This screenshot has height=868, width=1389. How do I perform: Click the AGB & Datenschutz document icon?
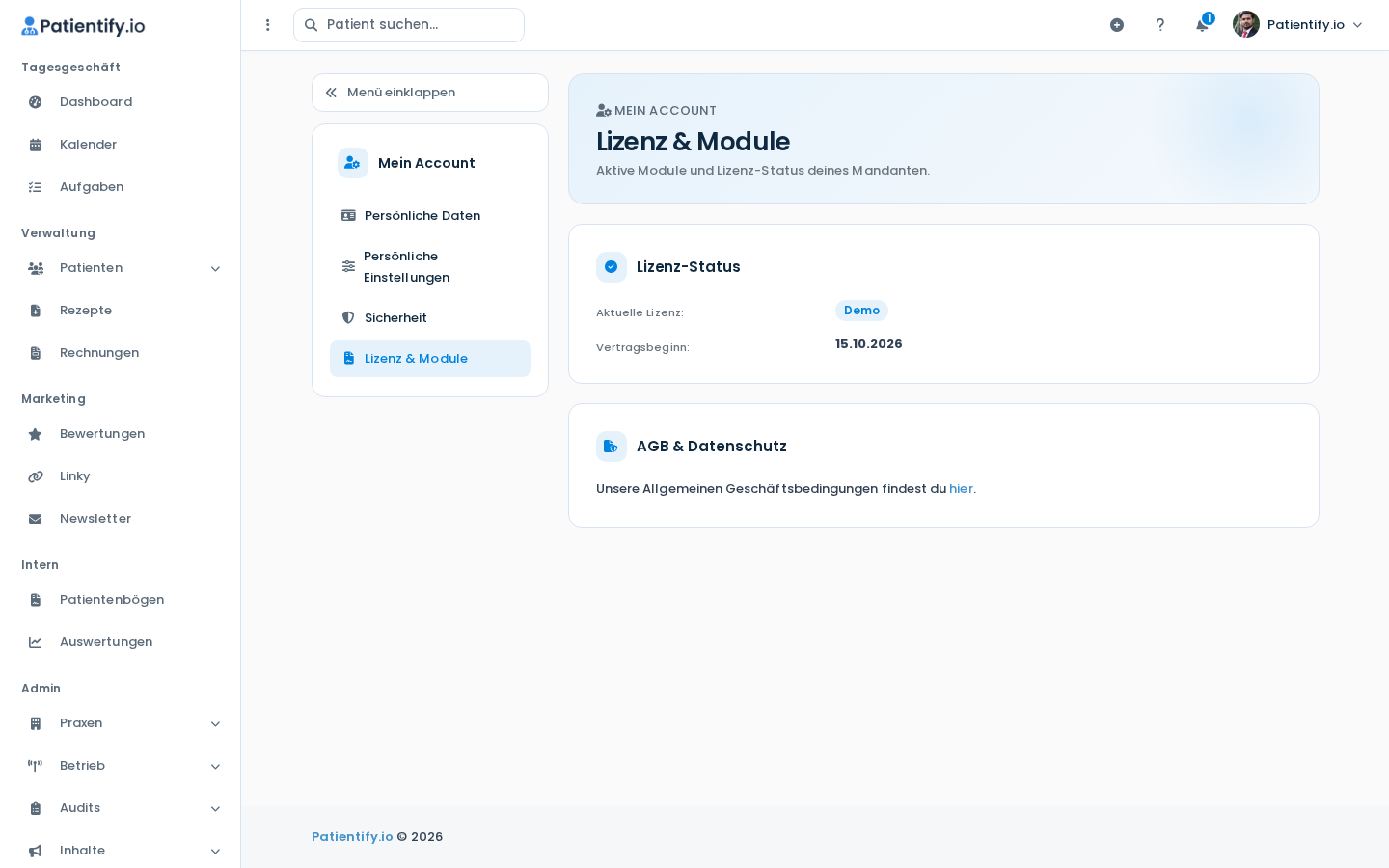point(612,447)
